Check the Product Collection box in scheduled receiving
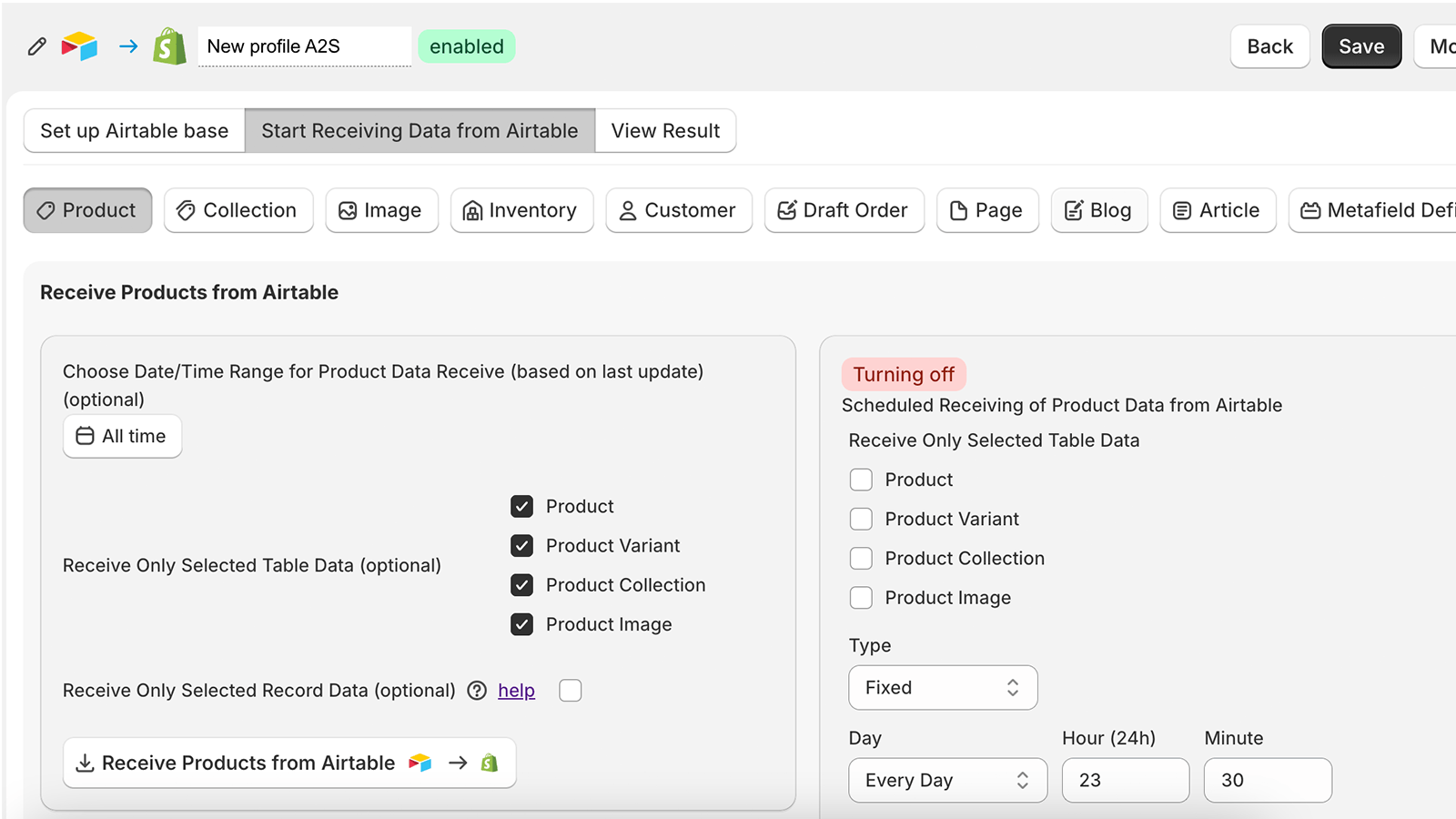Viewport: 1456px width, 819px height. pyautogui.click(x=861, y=558)
